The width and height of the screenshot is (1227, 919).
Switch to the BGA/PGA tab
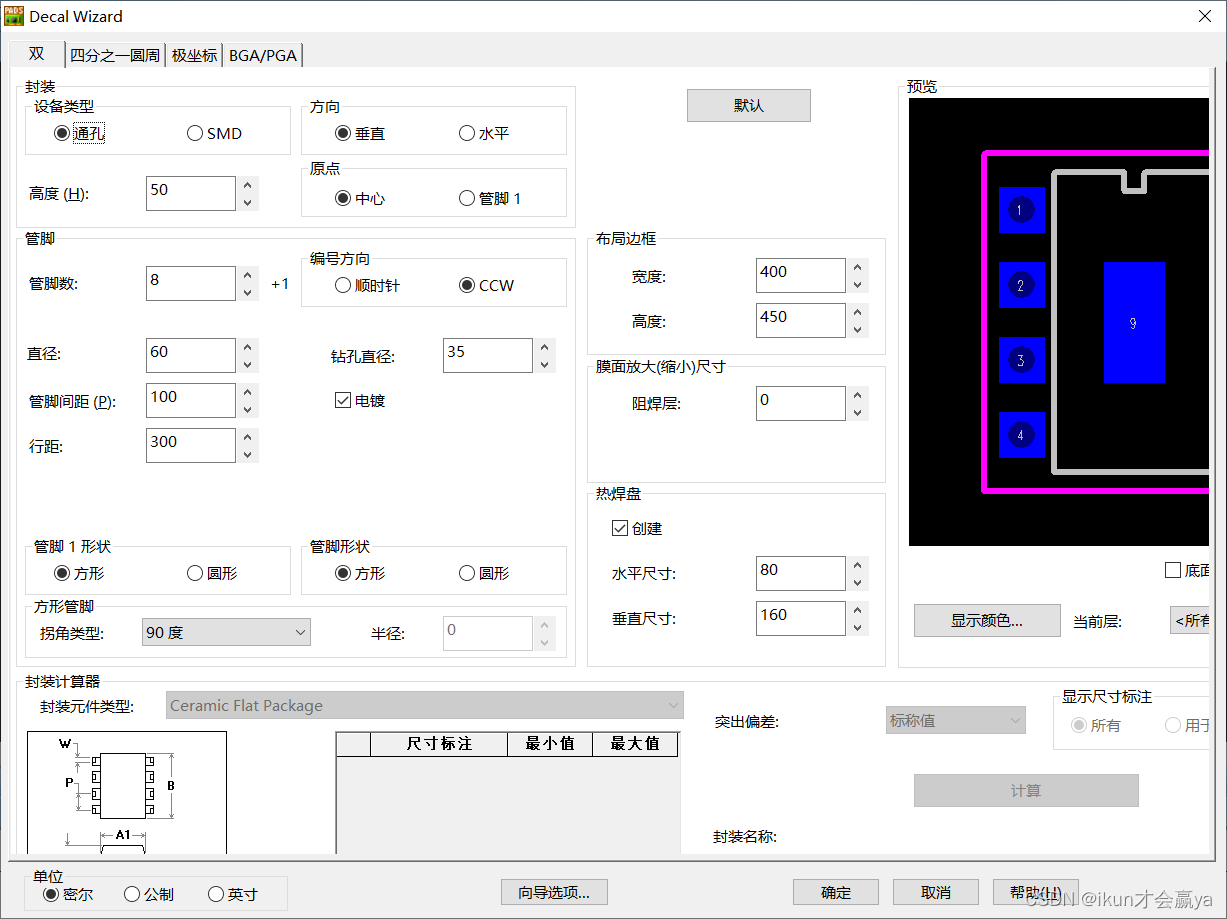262,55
